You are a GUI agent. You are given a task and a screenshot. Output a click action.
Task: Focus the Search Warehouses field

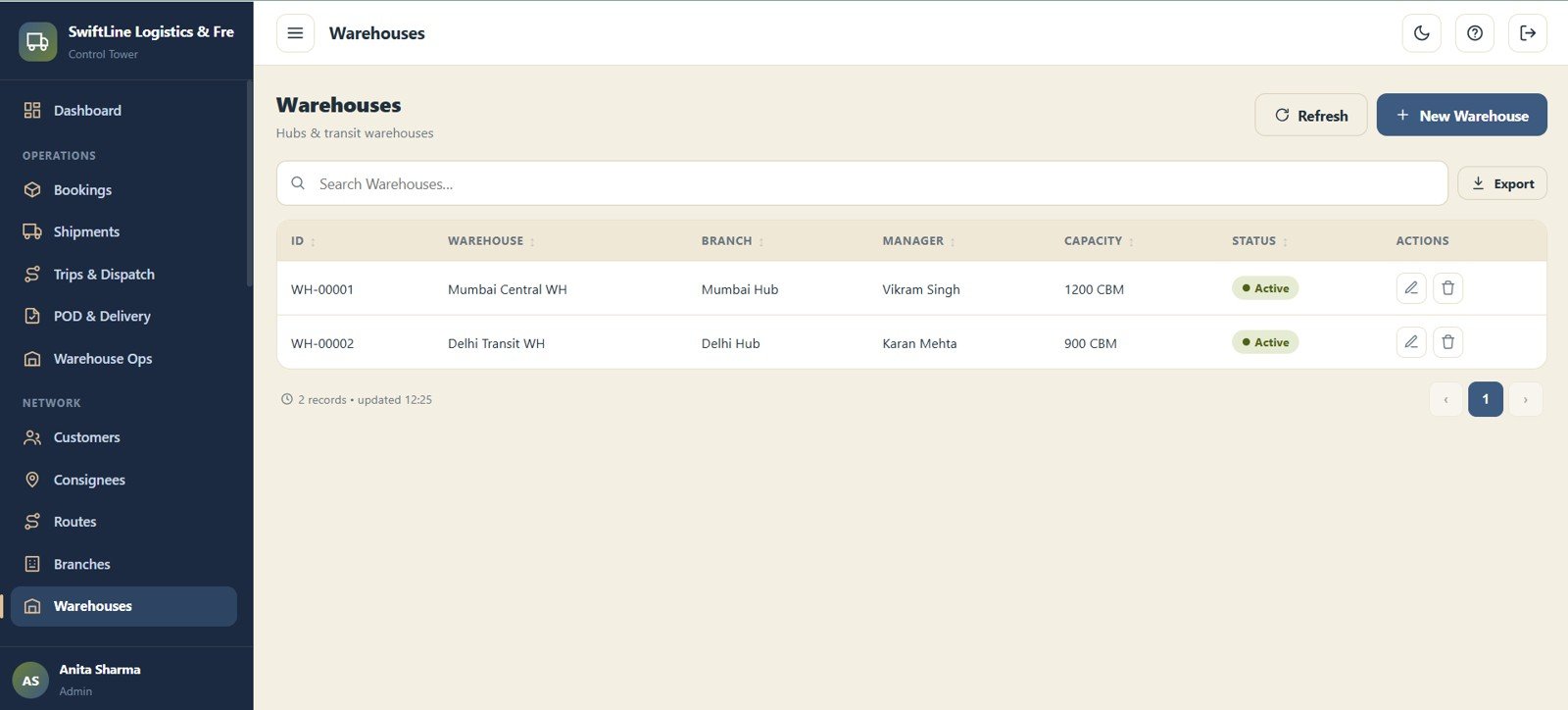[x=862, y=183]
